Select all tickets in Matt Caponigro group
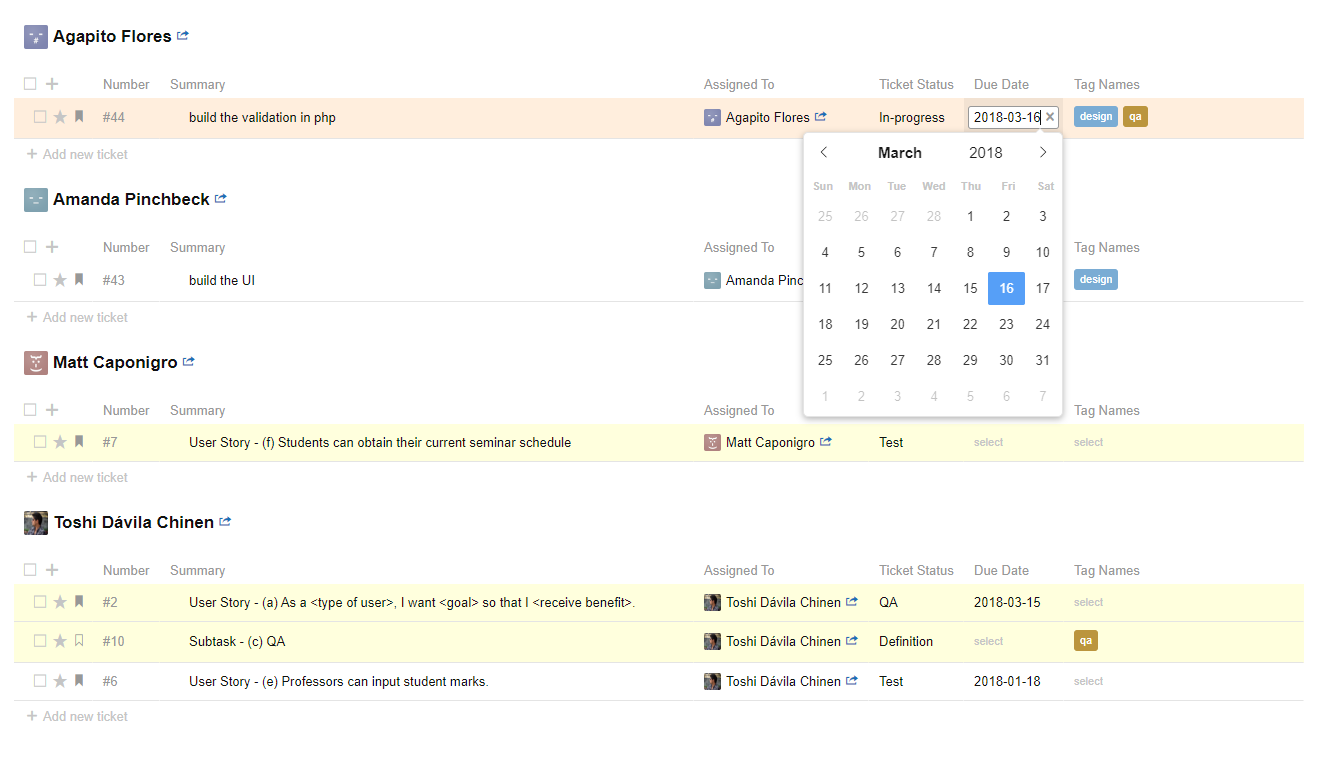 tap(30, 410)
